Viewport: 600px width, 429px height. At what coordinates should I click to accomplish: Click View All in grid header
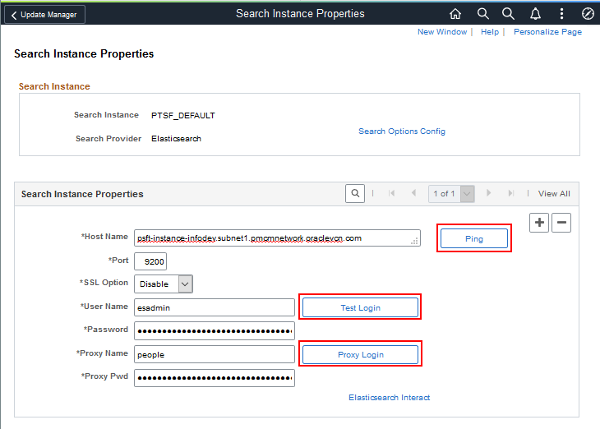[554, 194]
